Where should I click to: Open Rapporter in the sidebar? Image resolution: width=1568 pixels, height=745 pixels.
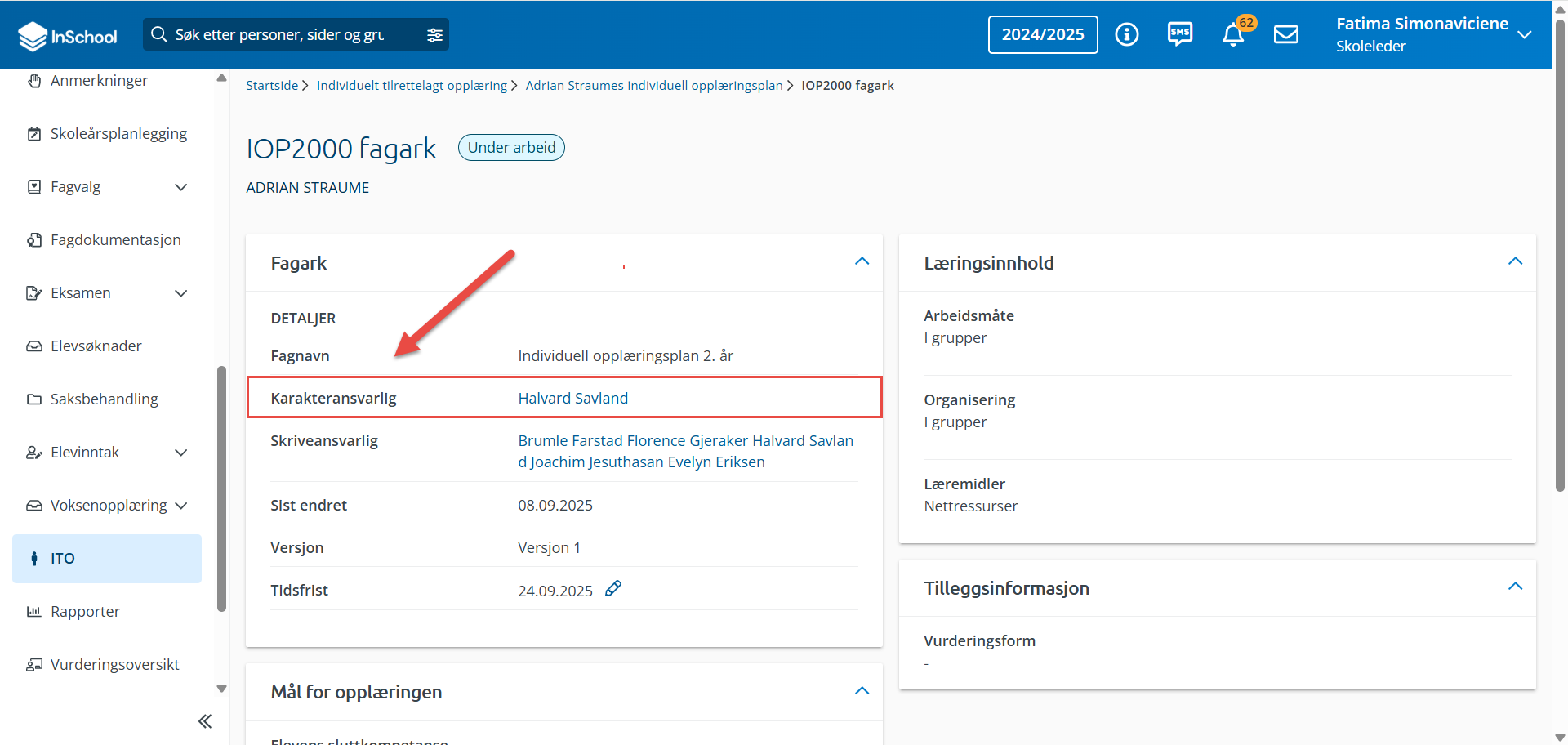[85, 611]
